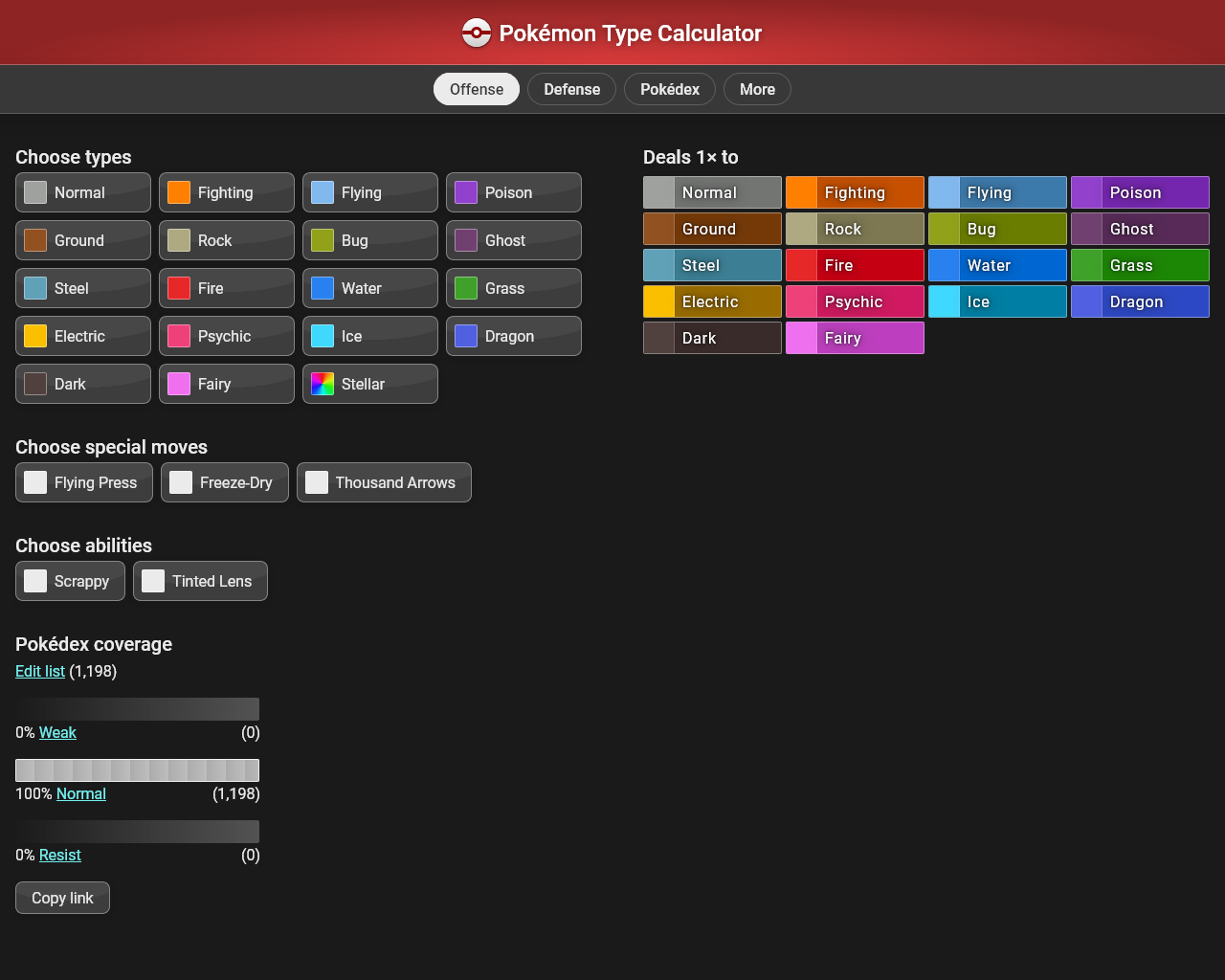Click the Pokémon Type Calculator title
Image resolution: width=1225 pixels, height=980 pixels.
631,33
